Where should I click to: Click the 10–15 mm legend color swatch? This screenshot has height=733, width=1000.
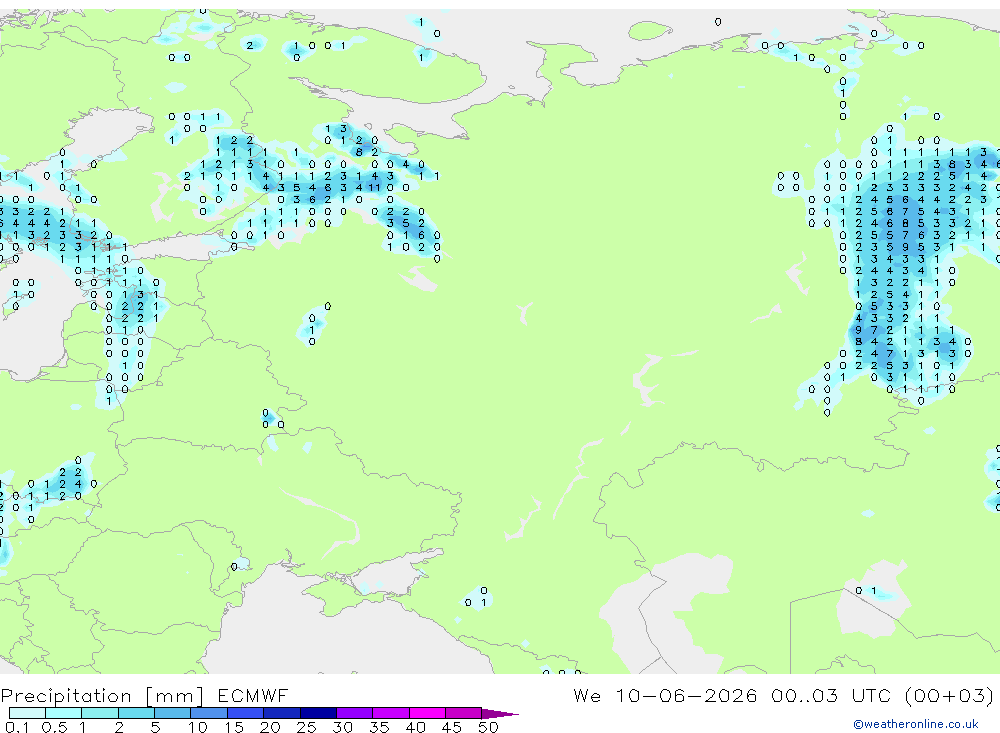point(209,713)
